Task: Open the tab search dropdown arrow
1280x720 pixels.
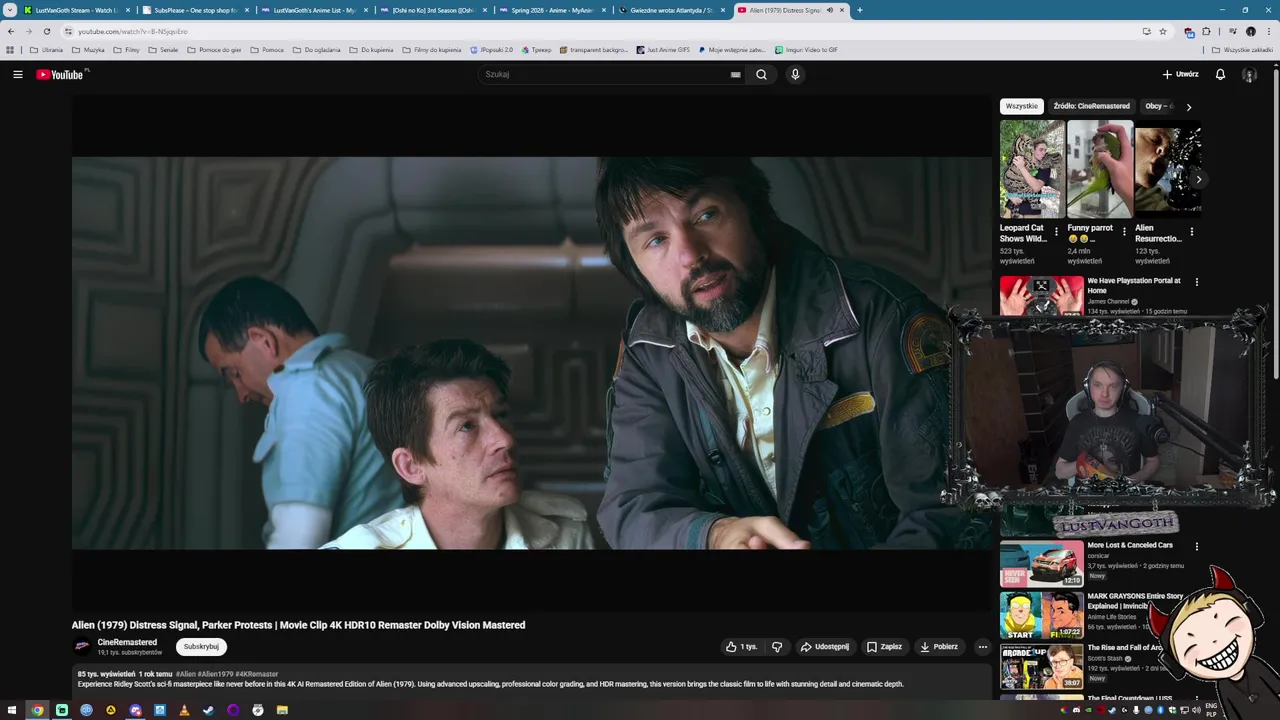Action: pyautogui.click(x=10, y=10)
